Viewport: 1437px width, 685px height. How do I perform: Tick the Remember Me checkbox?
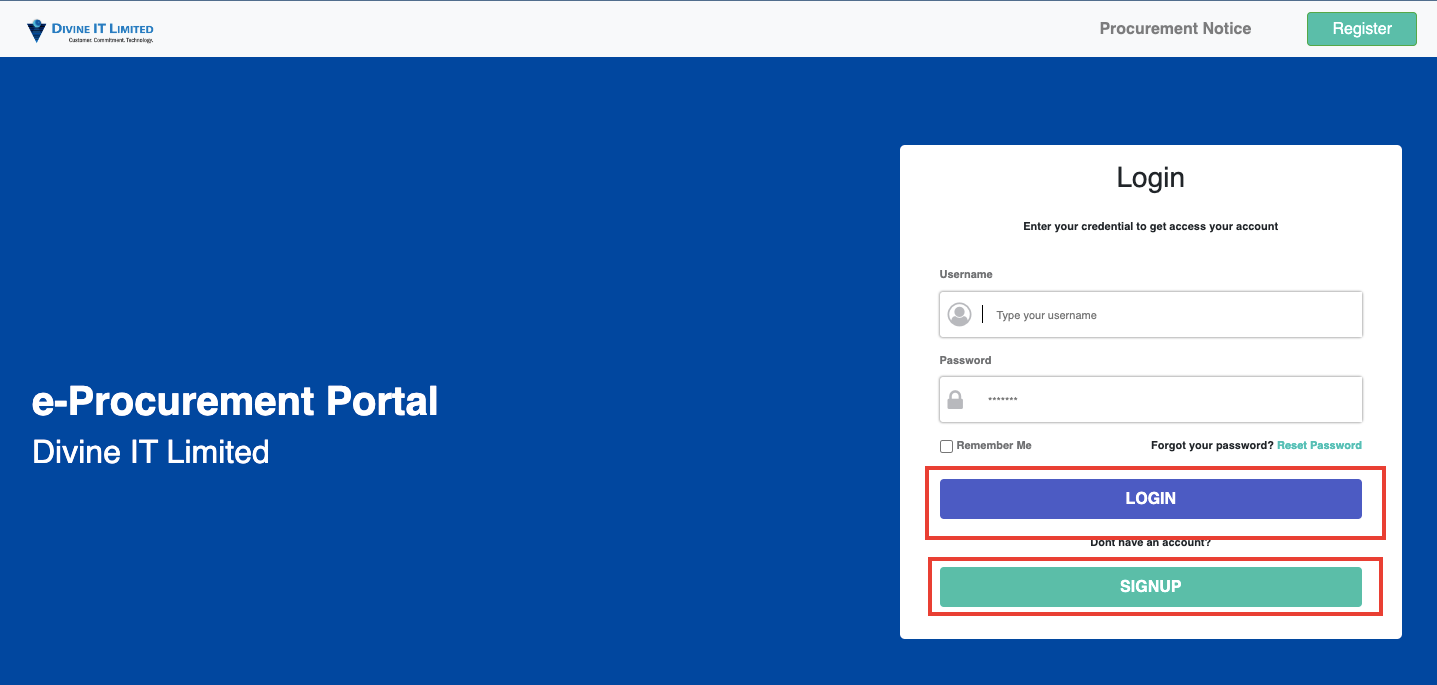click(x=946, y=446)
